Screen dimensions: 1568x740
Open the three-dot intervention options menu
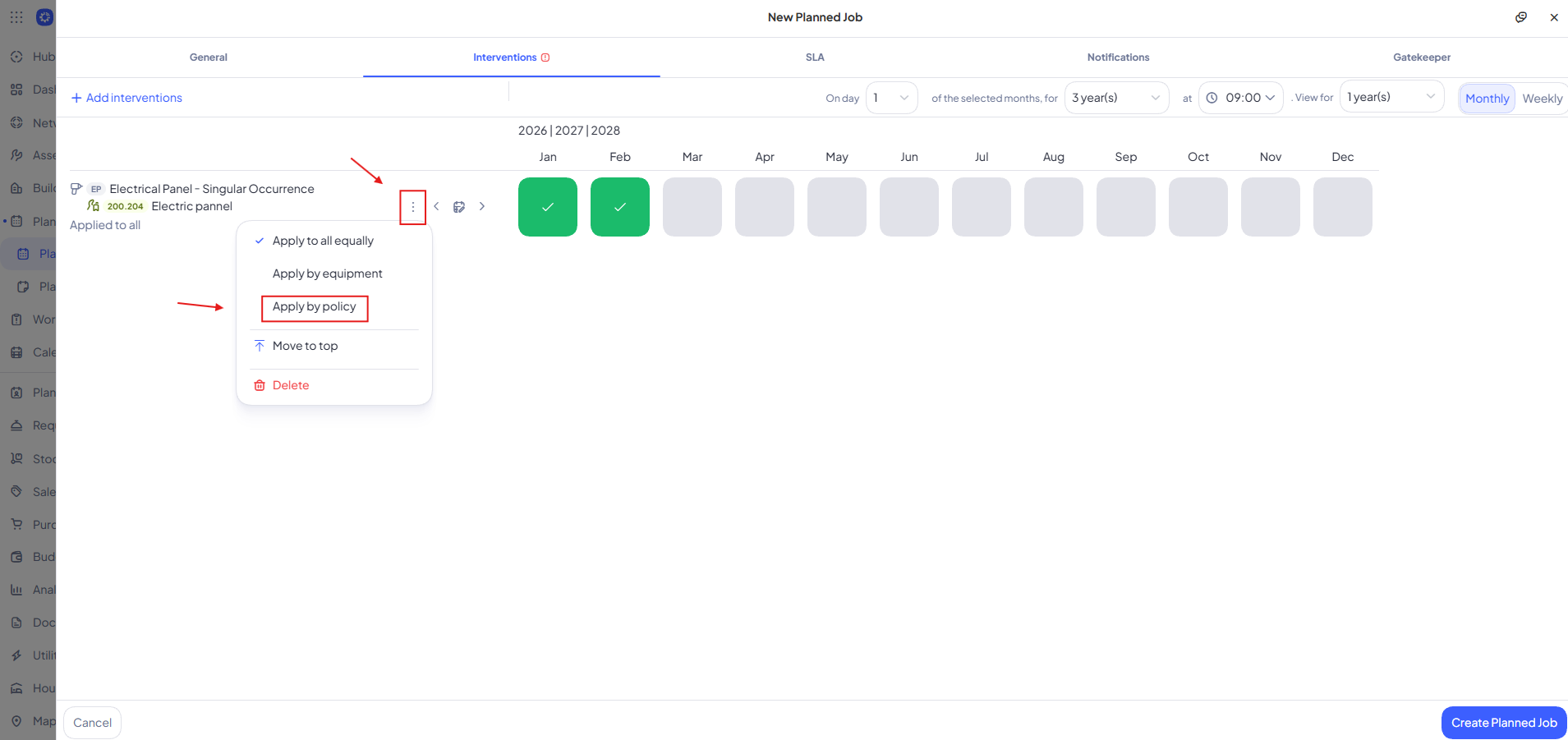point(413,207)
